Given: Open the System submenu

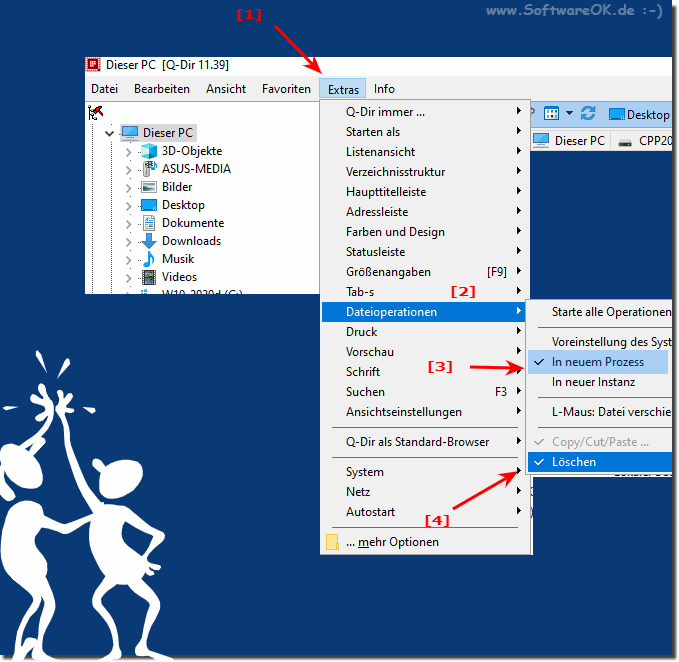Looking at the screenshot, I should 425,472.
